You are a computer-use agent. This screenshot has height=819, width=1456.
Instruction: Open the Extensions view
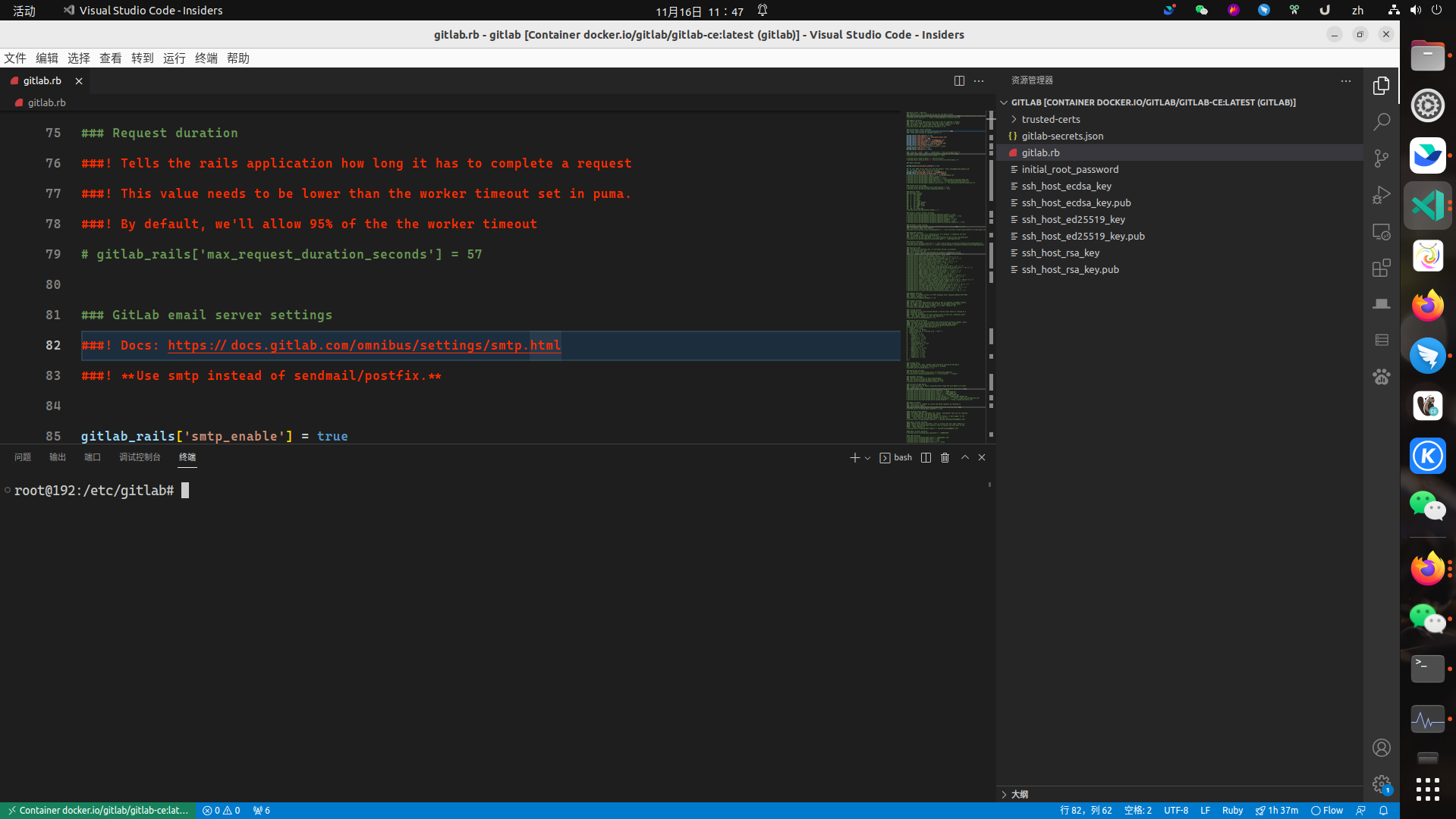point(1381,268)
